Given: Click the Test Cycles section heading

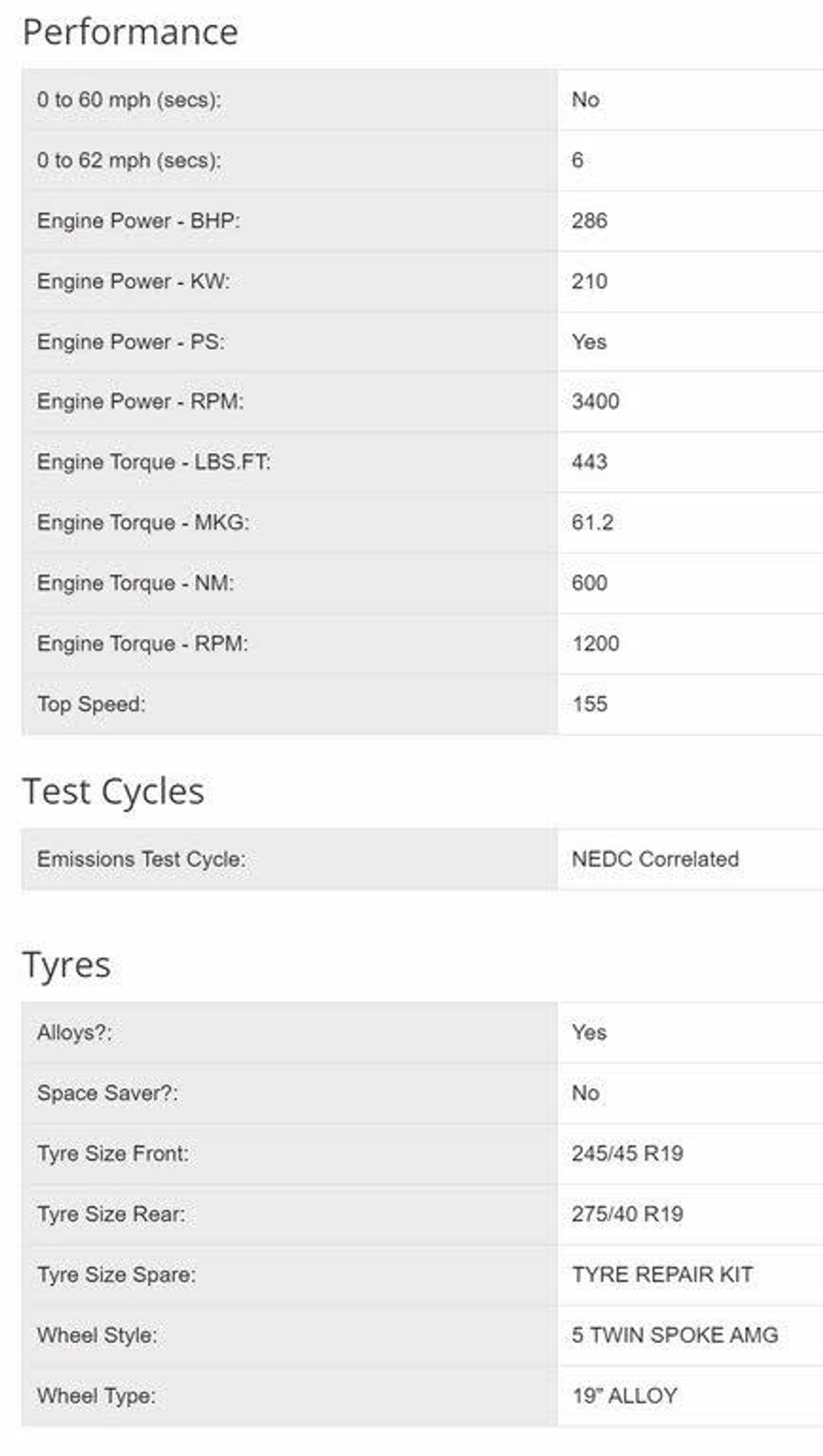Looking at the screenshot, I should [113, 791].
